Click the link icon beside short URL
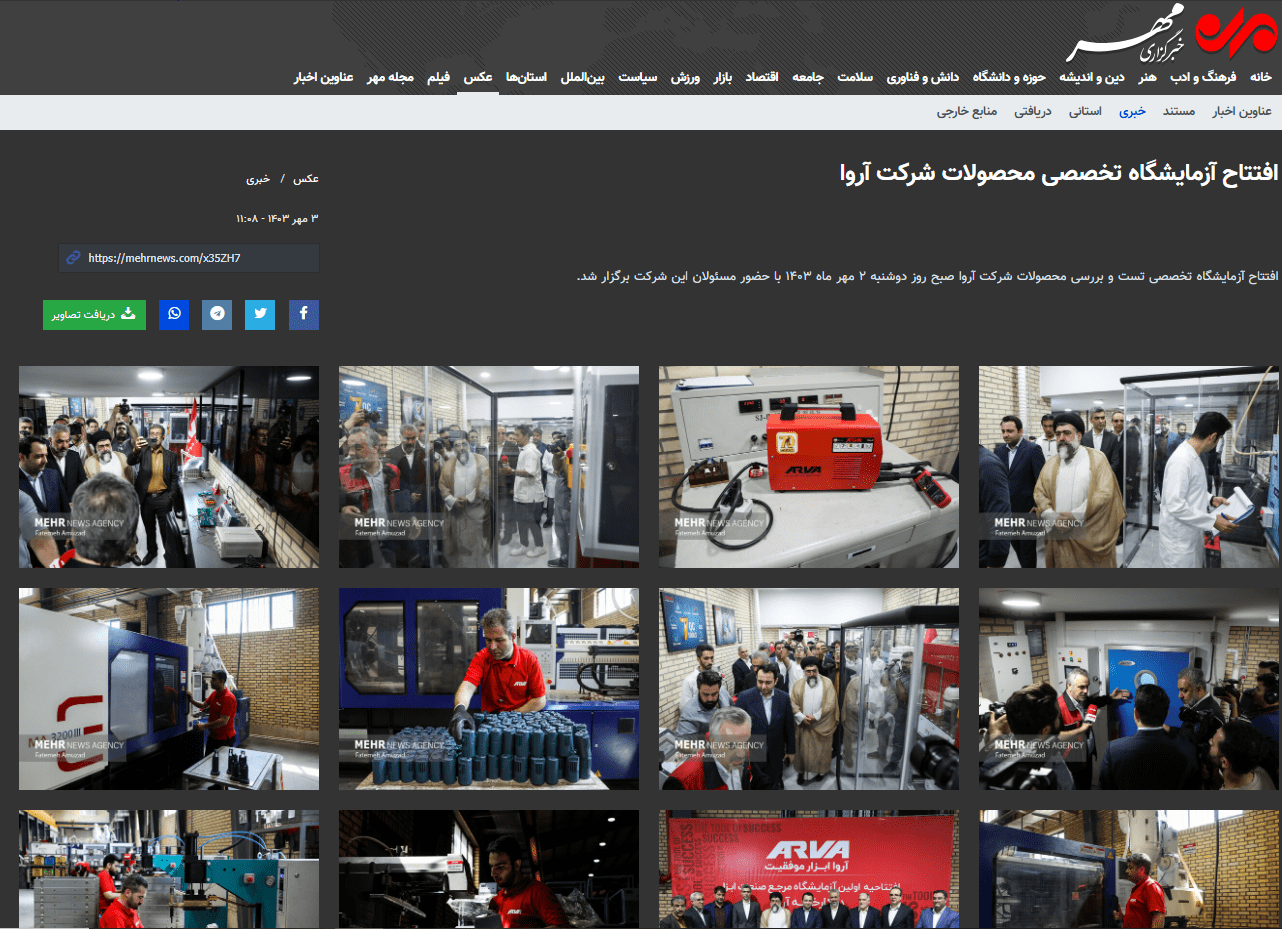The height and width of the screenshot is (929, 1282). (73, 258)
